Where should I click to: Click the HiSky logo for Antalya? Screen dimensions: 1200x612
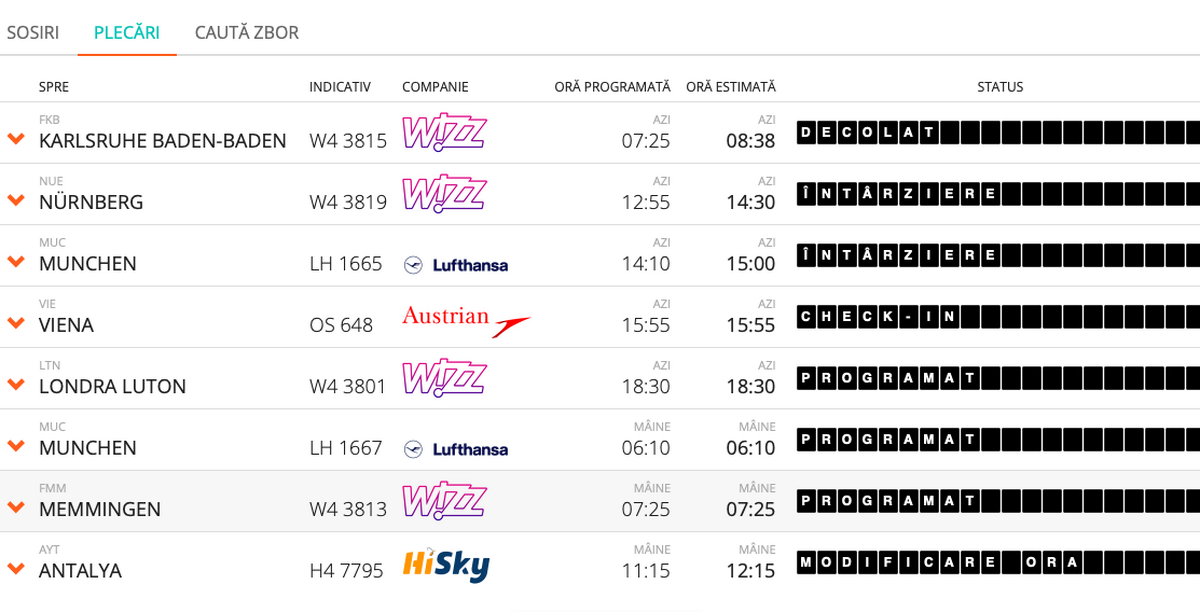tap(446, 565)
